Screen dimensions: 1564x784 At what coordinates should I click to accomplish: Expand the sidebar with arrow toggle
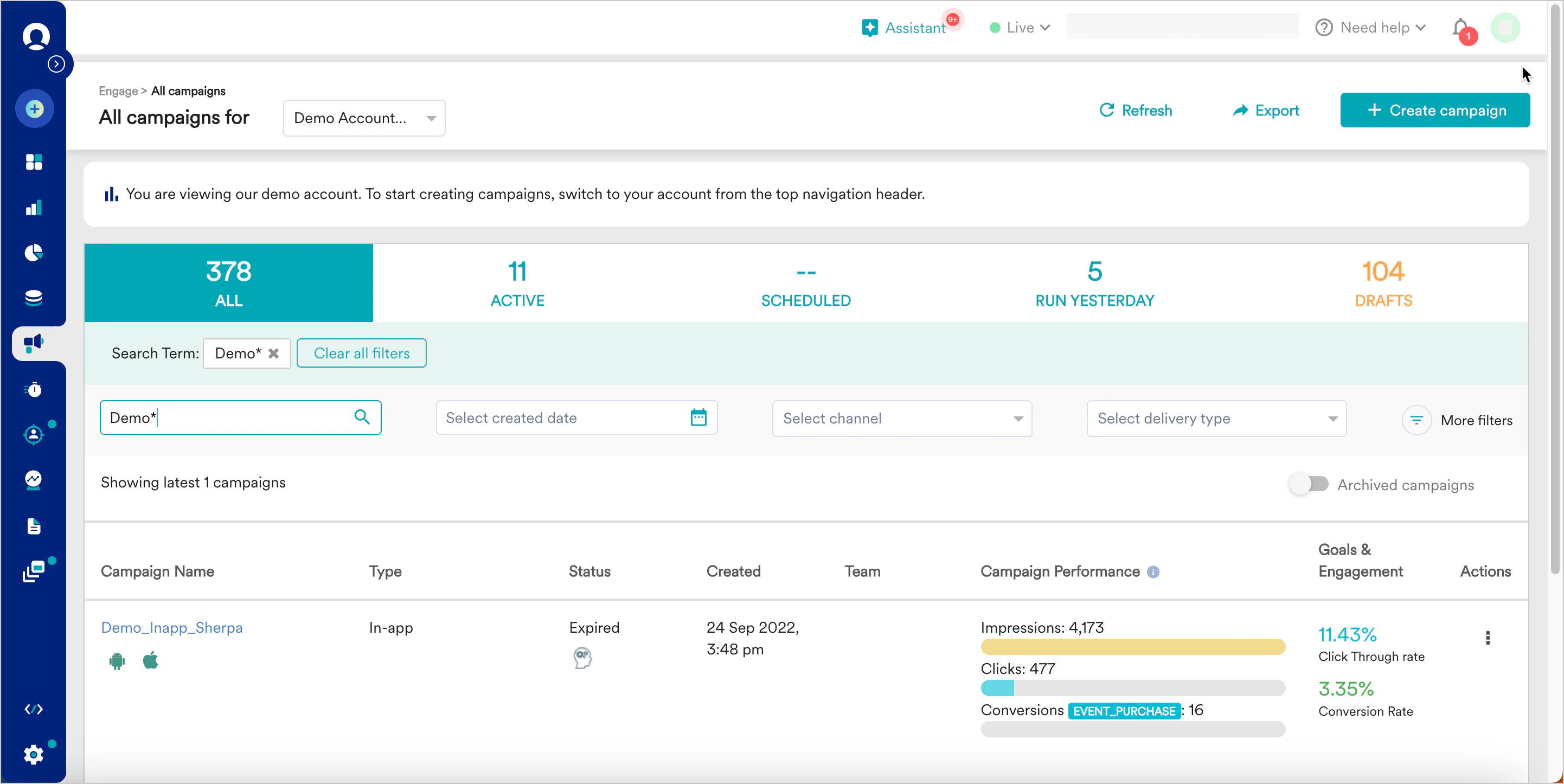pos(56,64)
